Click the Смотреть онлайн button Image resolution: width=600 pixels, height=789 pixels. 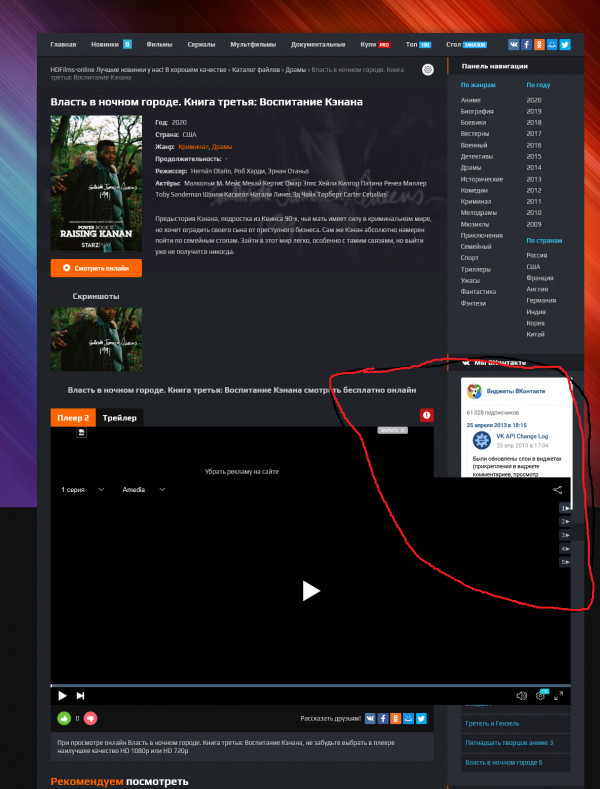96,268
